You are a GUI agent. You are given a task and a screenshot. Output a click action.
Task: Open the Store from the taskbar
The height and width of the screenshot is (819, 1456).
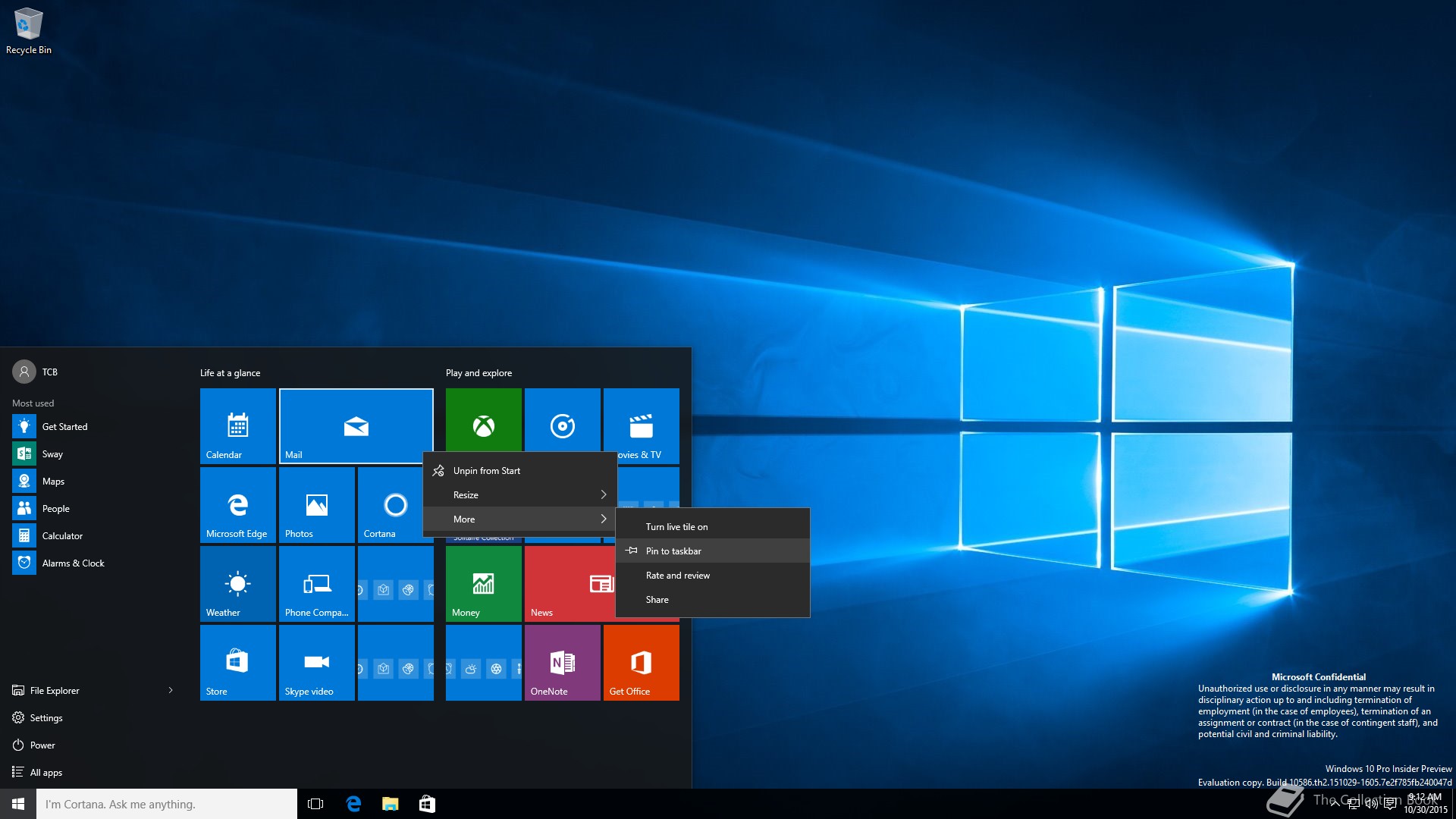click(427, 804)
